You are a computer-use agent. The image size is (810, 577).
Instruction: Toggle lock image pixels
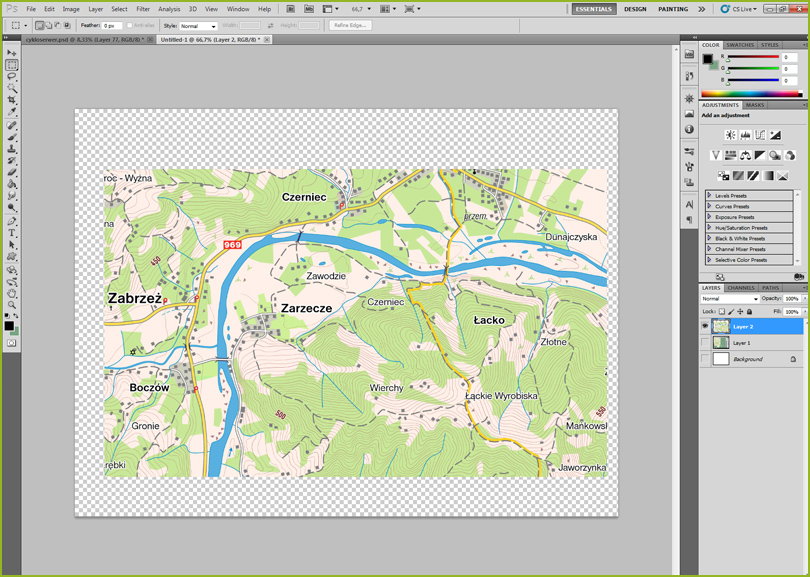[x=731, y=311]
